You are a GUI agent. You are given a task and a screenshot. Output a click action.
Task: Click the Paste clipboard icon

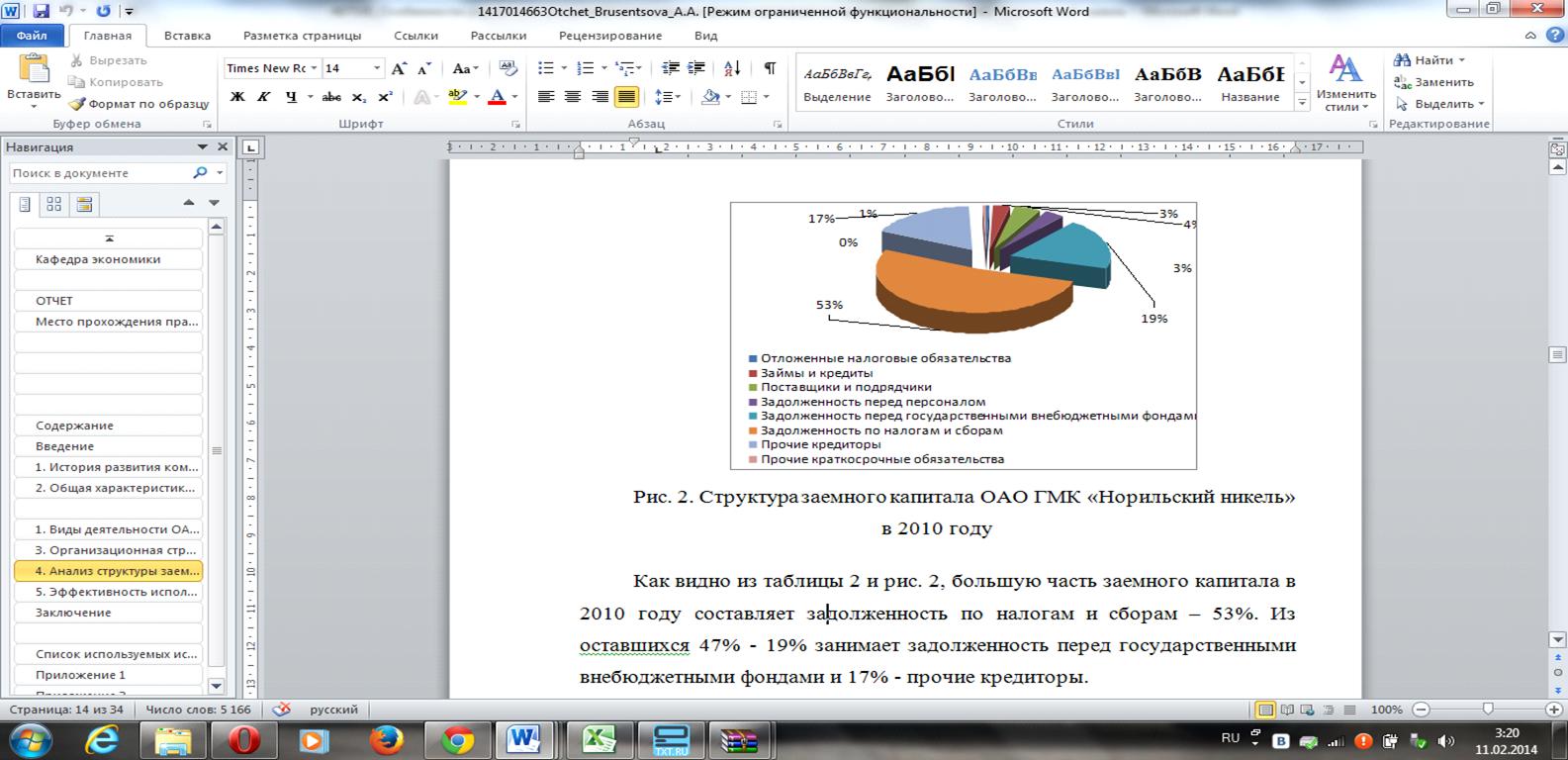point(34,71)
